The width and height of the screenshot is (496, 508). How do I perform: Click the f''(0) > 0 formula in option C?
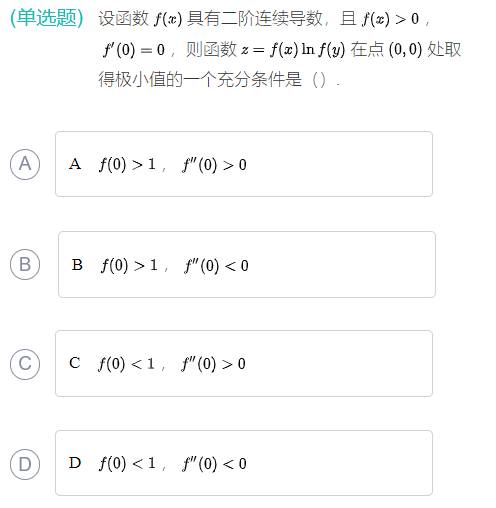pyautogui.click(x=213, y=364)
